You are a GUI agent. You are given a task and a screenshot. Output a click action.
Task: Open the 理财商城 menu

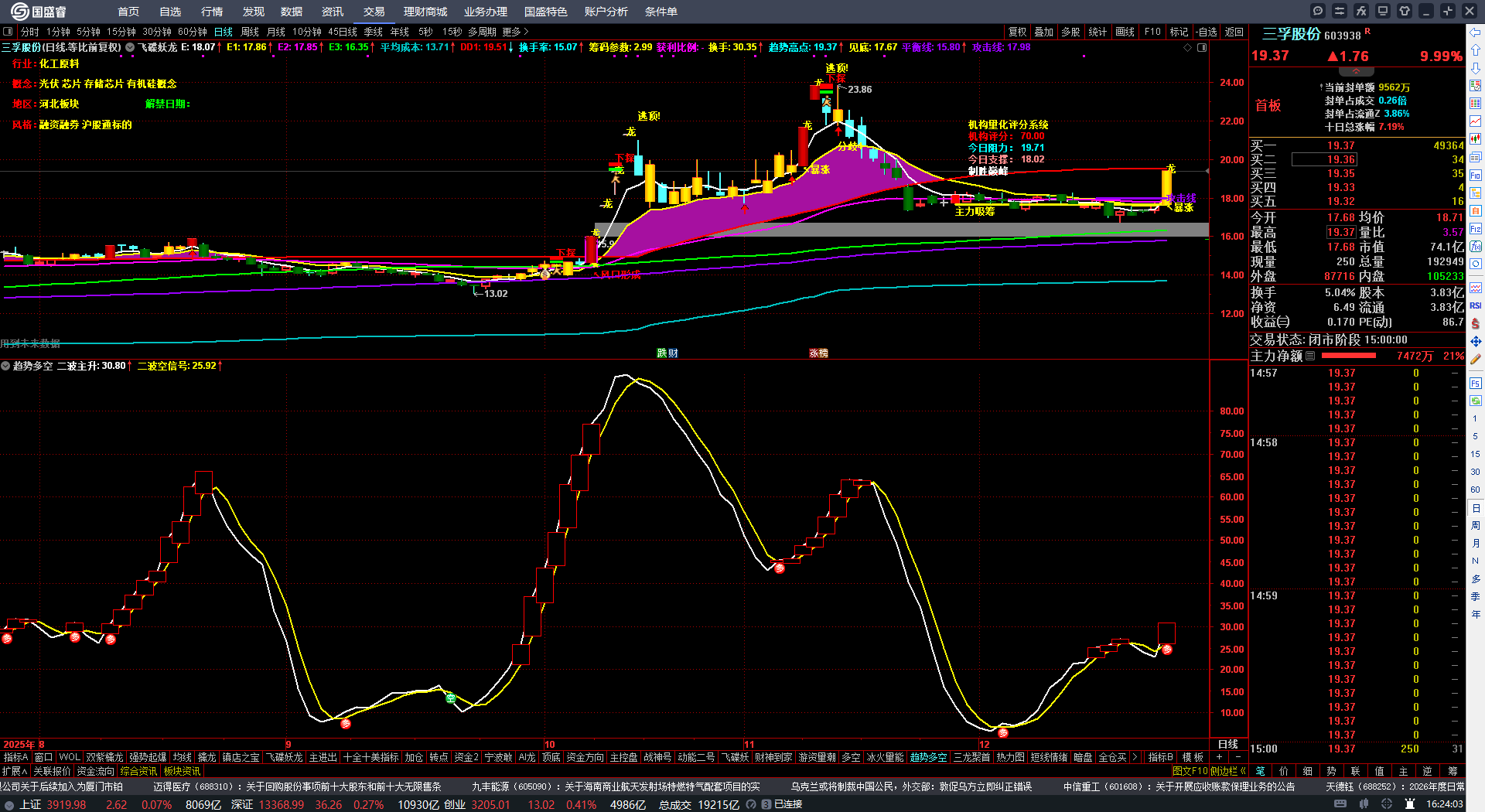point(425,12)
